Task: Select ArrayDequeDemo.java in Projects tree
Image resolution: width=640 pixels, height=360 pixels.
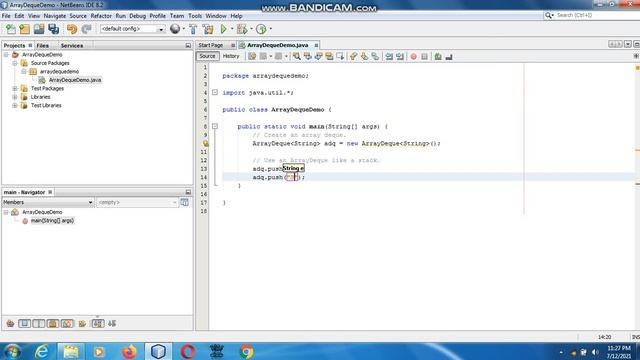Action: click(x=75, y=80)
